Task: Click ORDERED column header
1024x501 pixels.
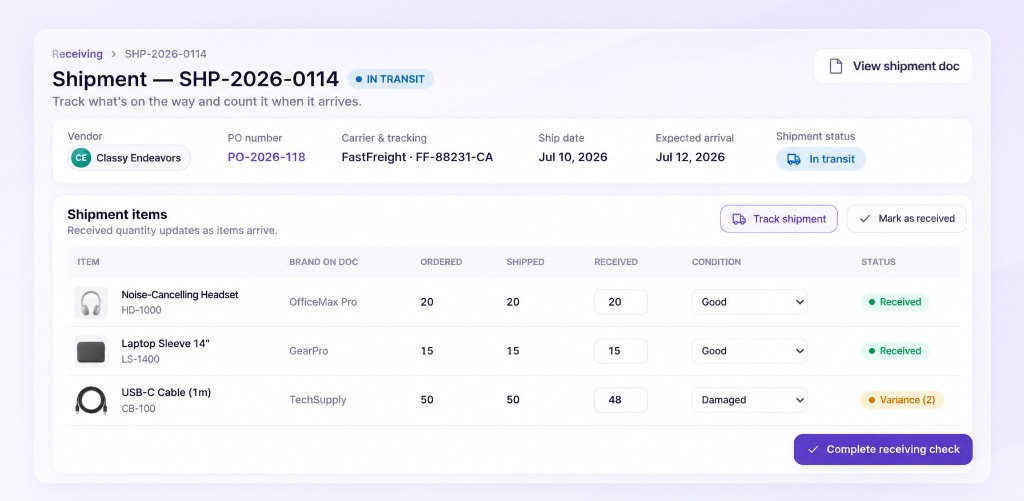Action: (x=441, y=262)
